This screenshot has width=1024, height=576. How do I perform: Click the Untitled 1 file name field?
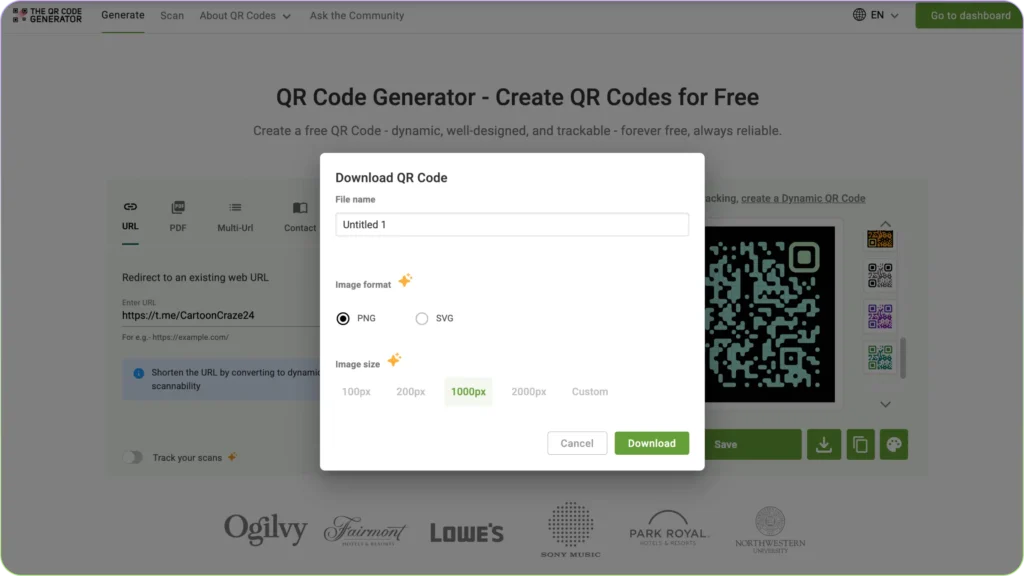[x=512, y=224]
